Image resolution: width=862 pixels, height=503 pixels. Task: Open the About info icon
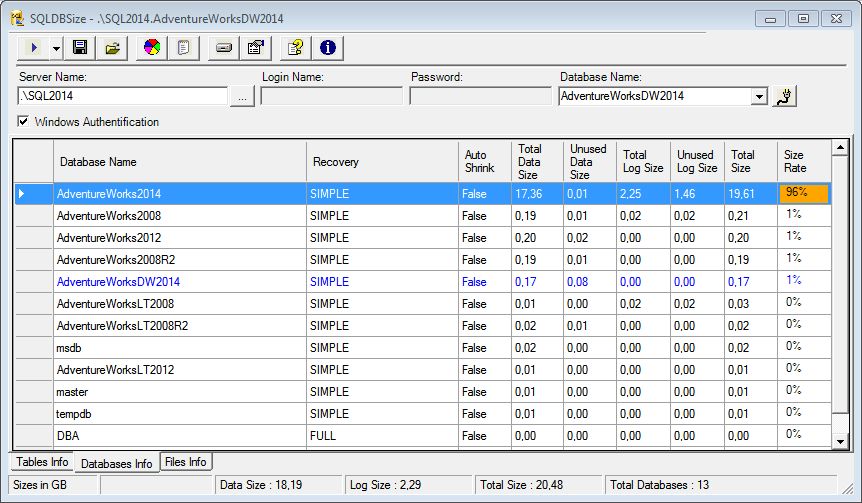point(328,48)
